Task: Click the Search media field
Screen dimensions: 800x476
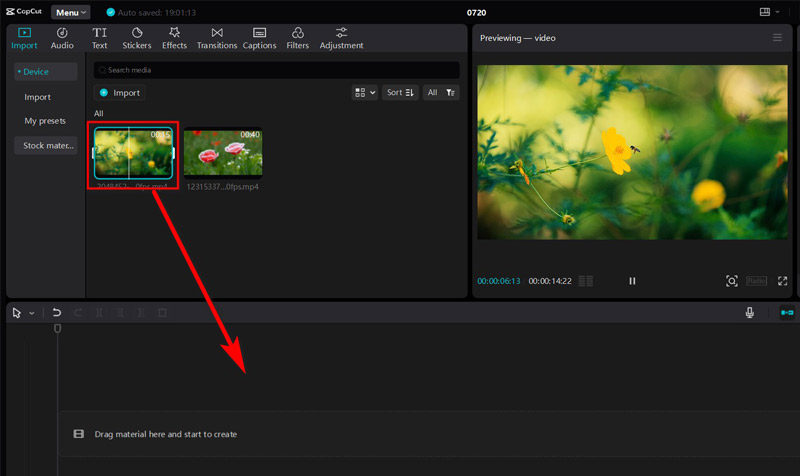Action: 277,70
